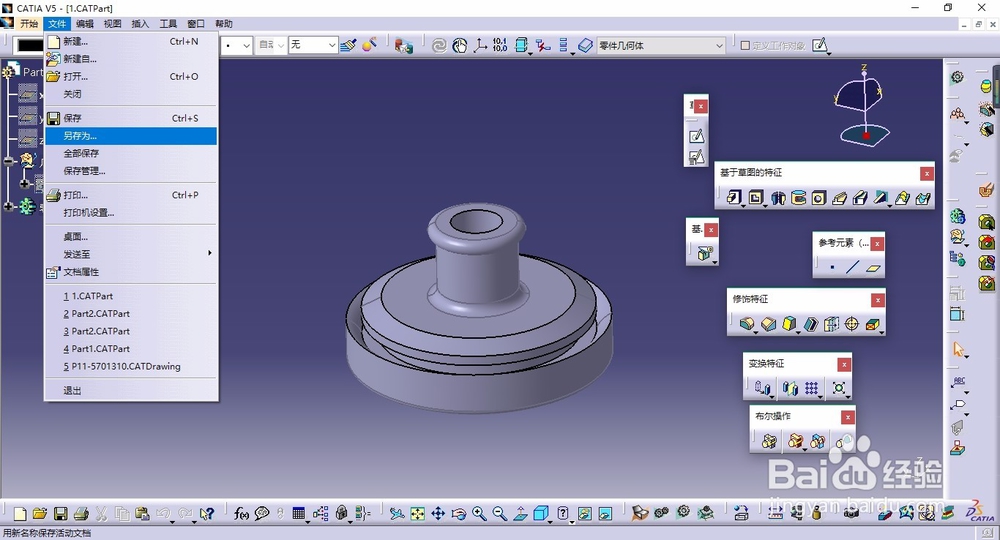Choose 另存为... from the file menu

(x=131, y=136)
